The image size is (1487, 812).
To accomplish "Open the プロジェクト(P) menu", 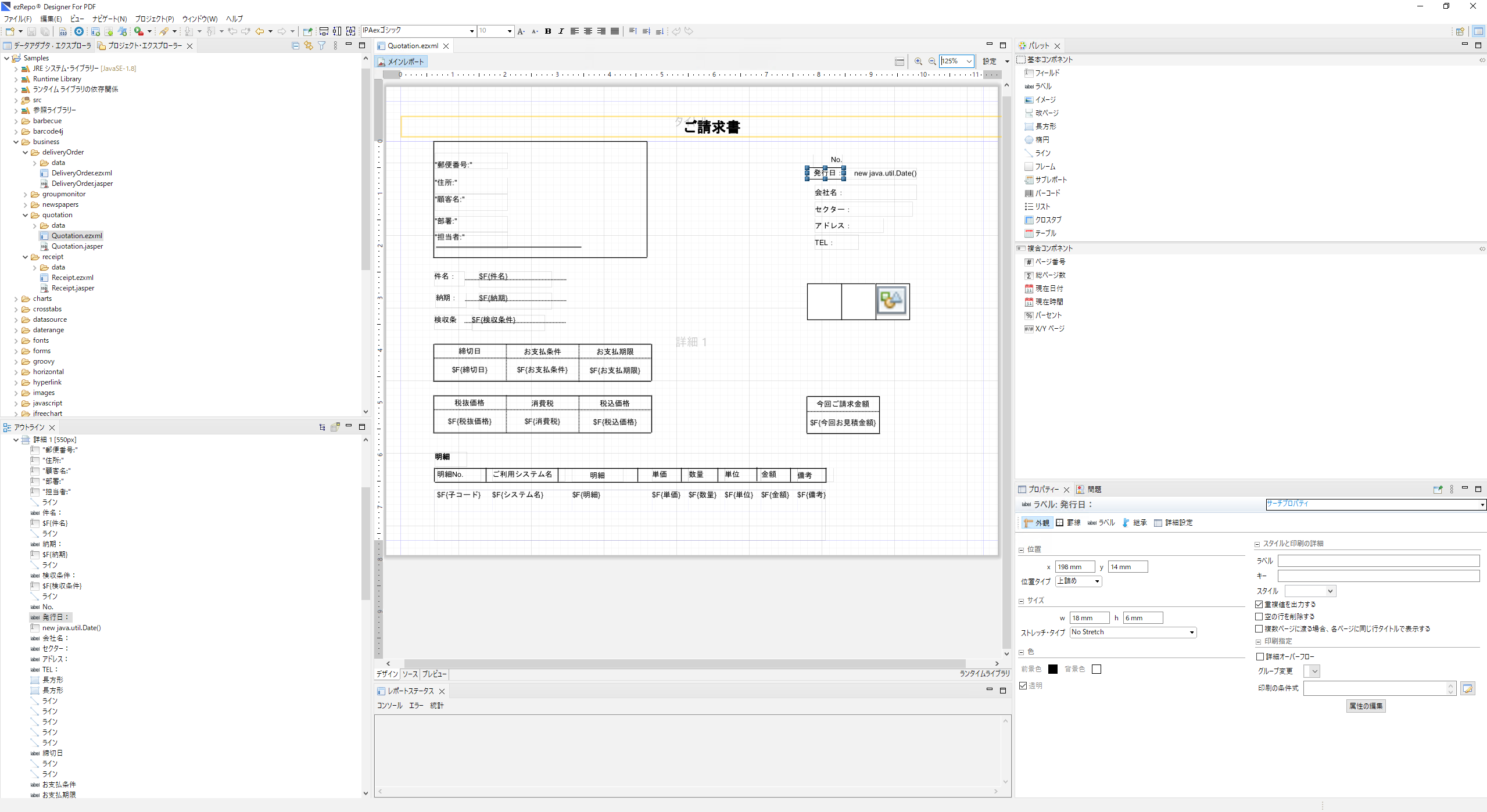I will pyautogui.click(x=154, y=19).
